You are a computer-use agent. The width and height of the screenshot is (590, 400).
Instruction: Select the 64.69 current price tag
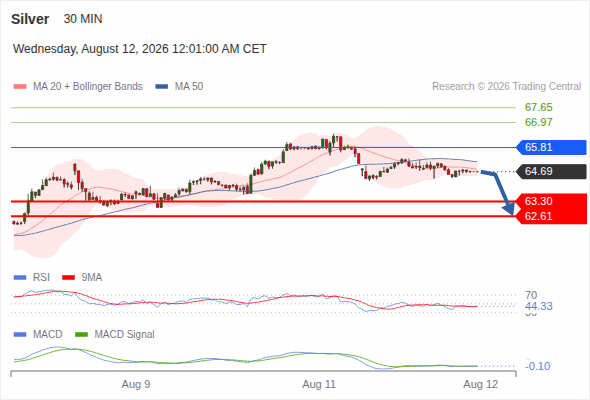click(x=551, y=172)
